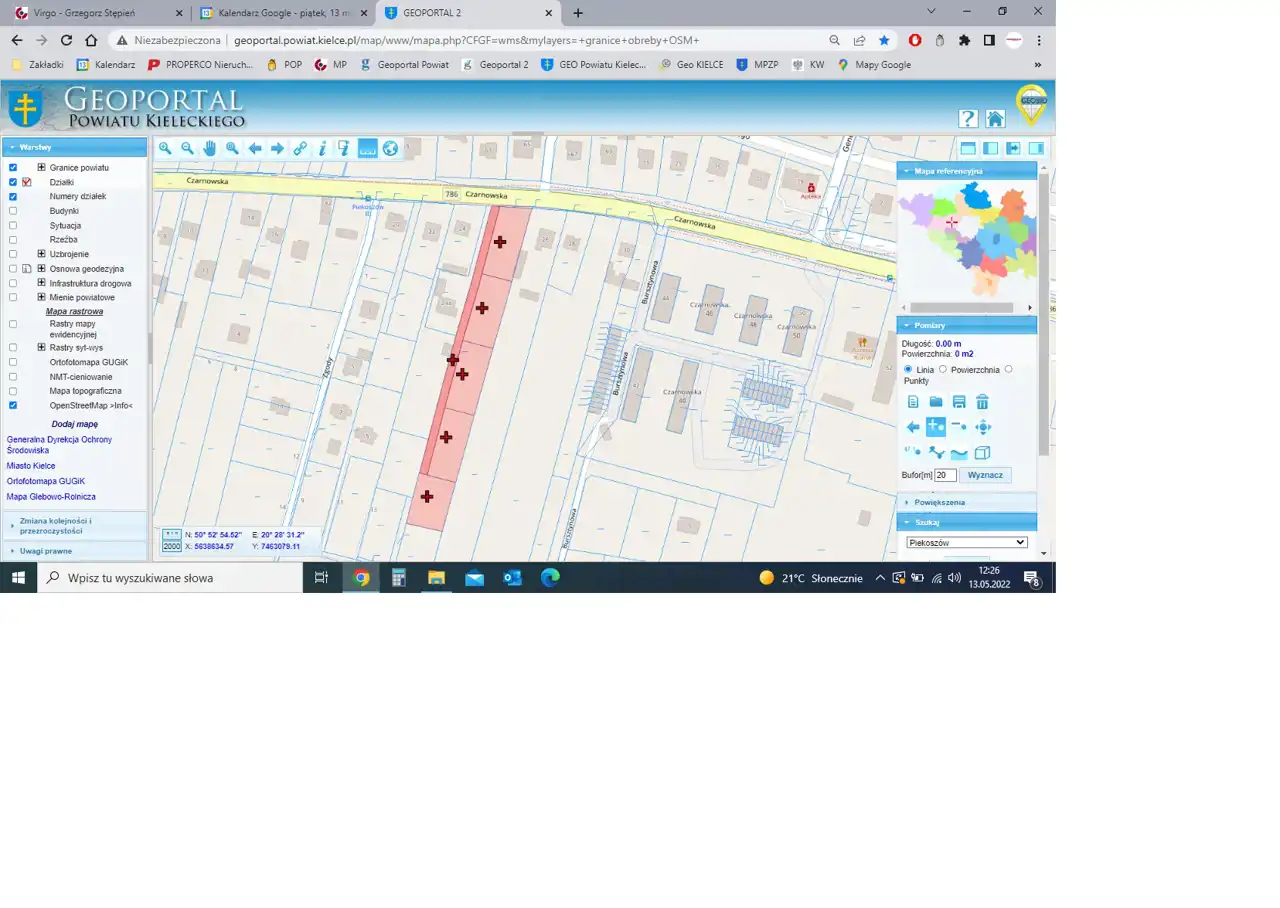Show full extent with globe icon
1280x908 pixels.
(390, 148)
